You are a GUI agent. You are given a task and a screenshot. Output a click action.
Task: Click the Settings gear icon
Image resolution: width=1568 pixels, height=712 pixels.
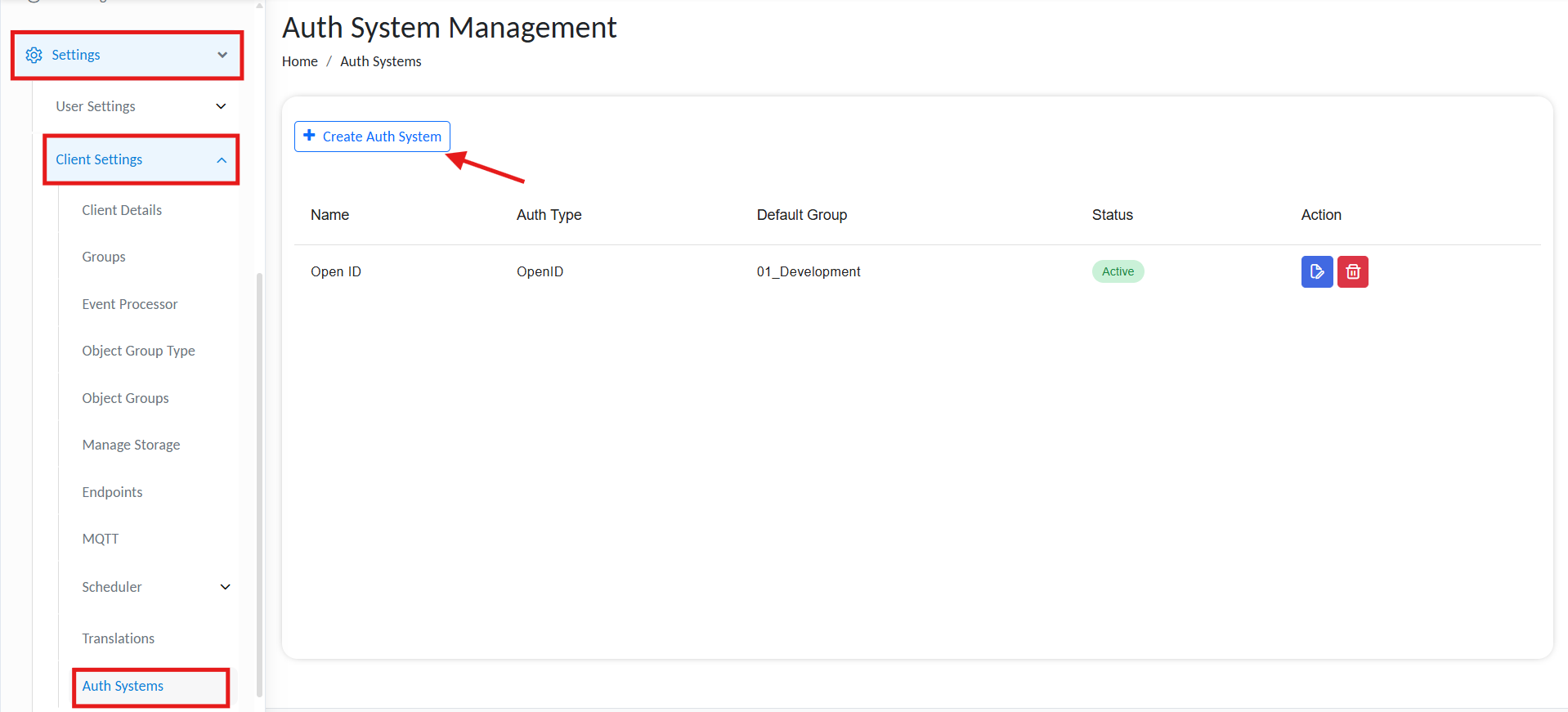[34, 55]
